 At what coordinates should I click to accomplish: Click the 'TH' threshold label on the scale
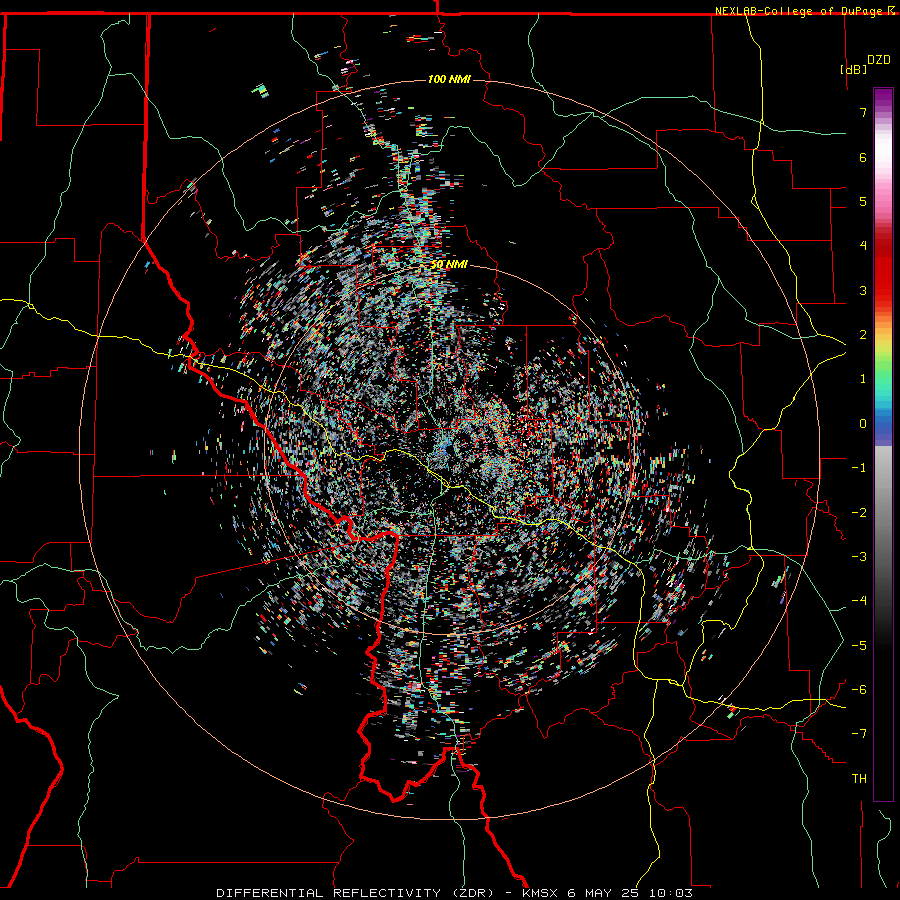(859, 779)
